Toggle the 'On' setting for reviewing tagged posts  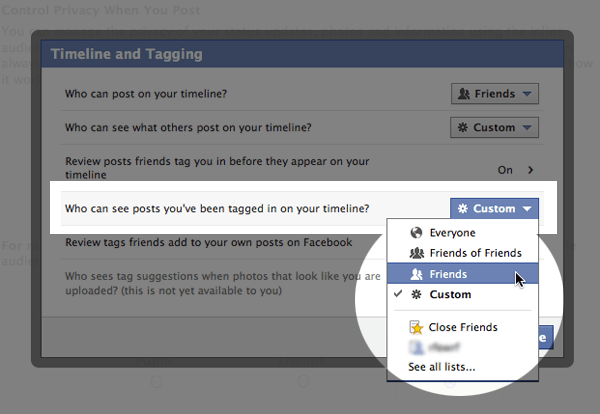coord(505,170)
